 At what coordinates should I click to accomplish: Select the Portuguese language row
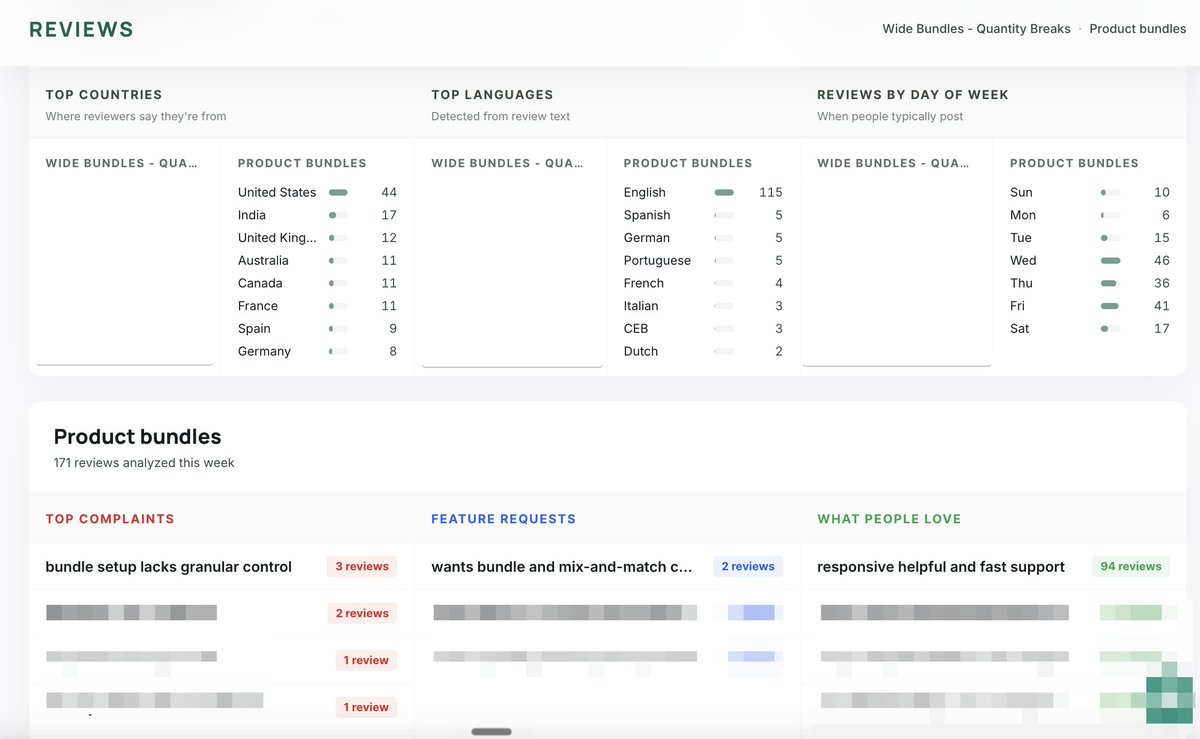pos(703,260)
